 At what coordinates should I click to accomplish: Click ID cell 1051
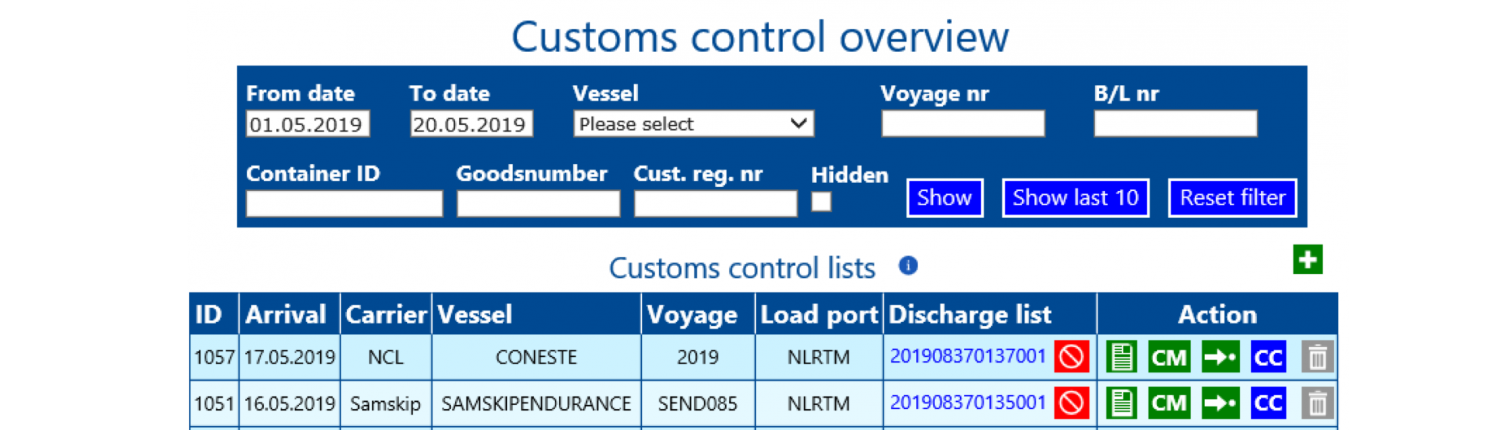(x=214, y=404)
